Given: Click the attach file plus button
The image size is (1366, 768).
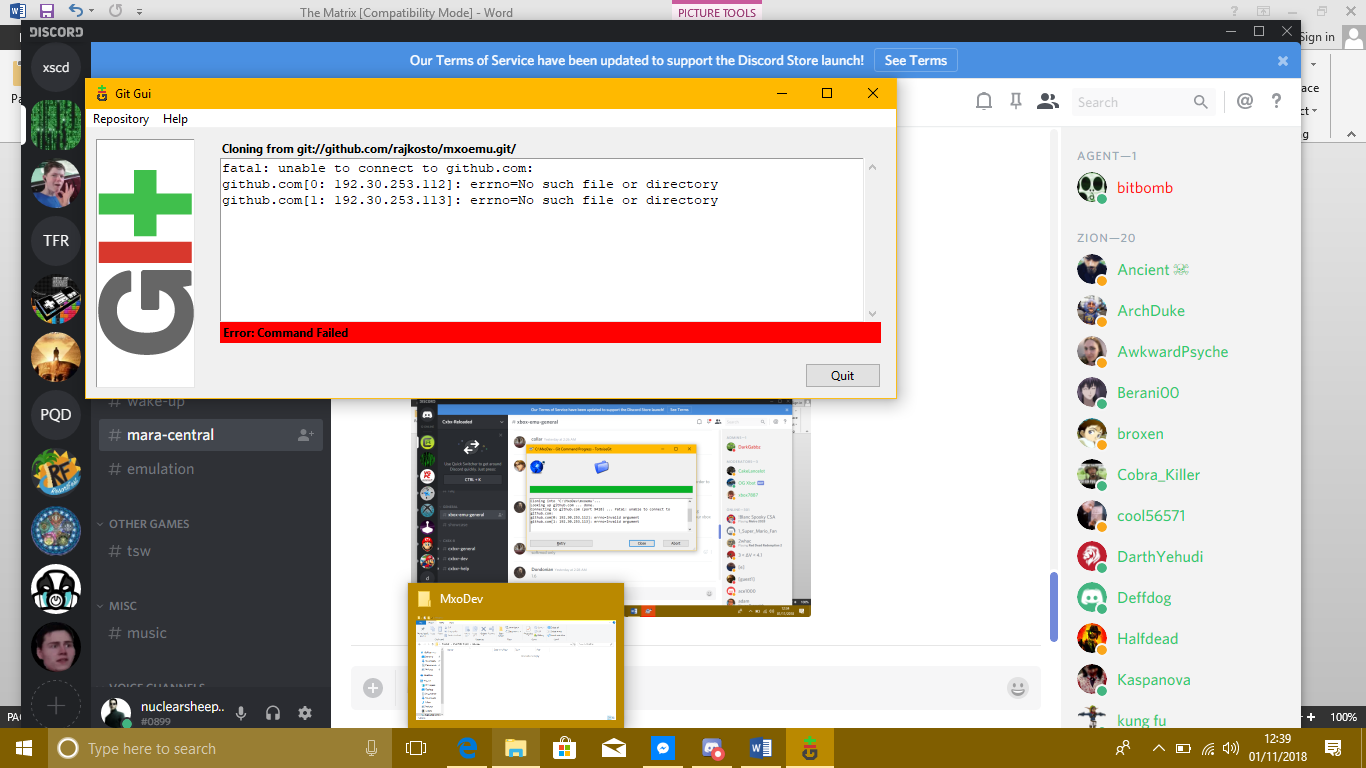Looking at the screenshot, I should 373,688.
